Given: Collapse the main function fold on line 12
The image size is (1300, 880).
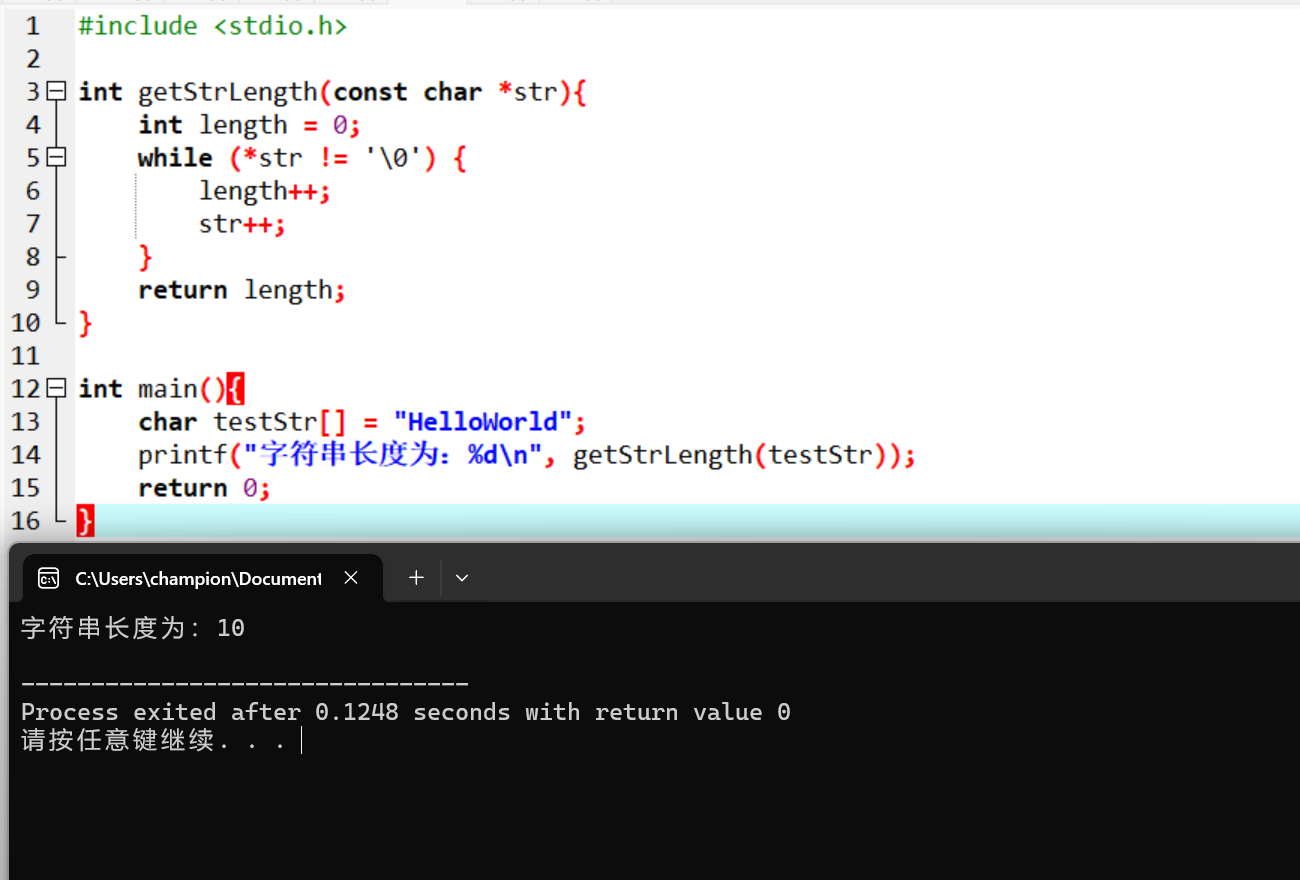Looking at the screenshot, I should (x=57, y=389).
